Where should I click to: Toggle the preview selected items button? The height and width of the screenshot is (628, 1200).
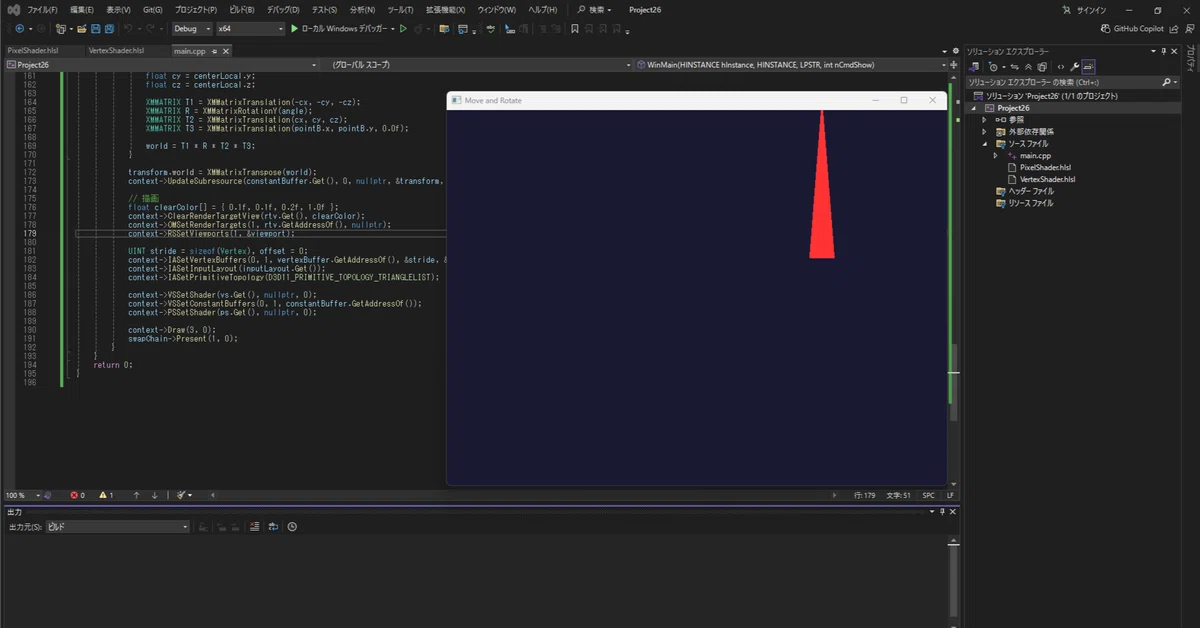pyautogui.click(x=1088, y=67)
